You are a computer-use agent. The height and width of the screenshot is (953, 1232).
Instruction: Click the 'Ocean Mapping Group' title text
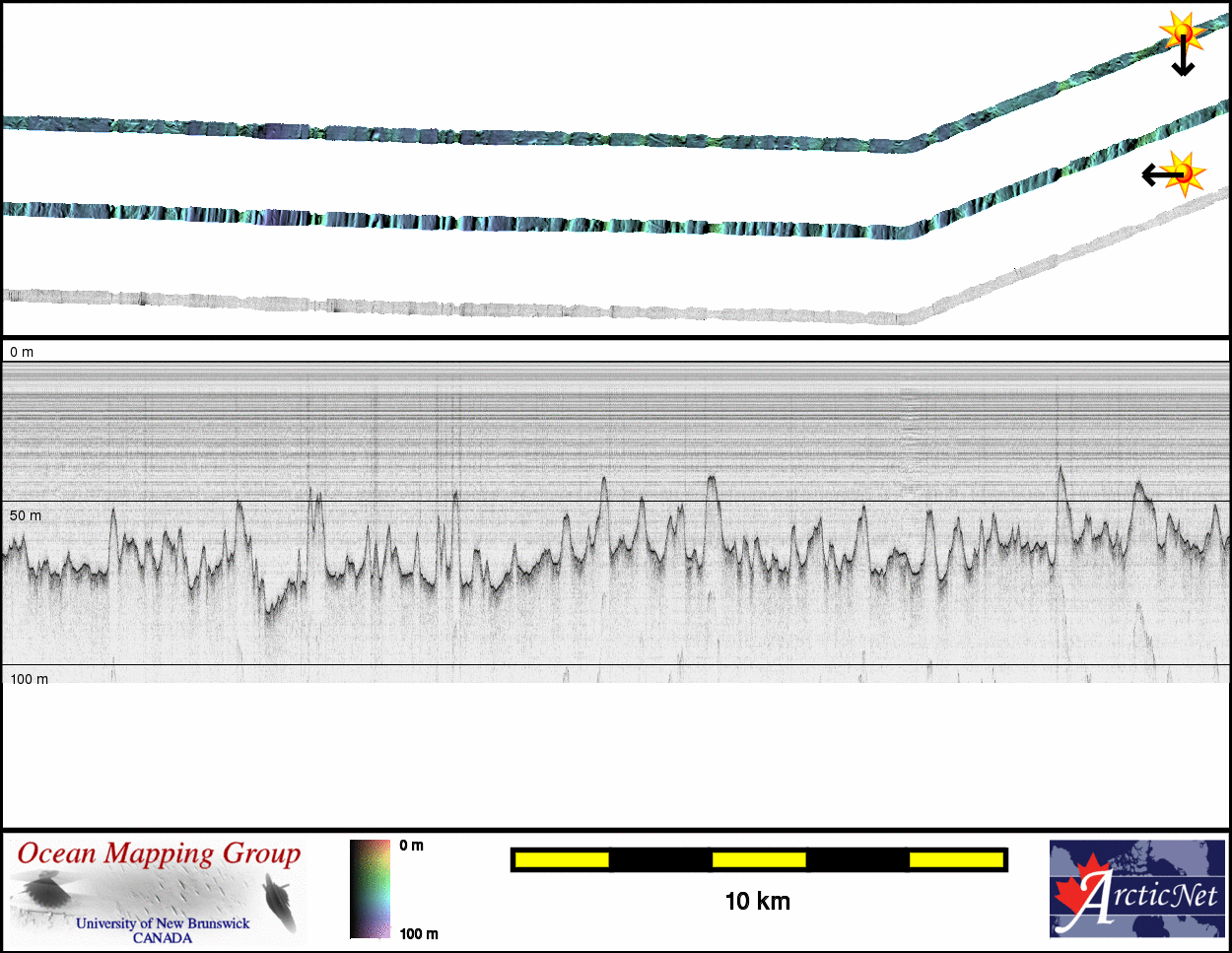159,853
